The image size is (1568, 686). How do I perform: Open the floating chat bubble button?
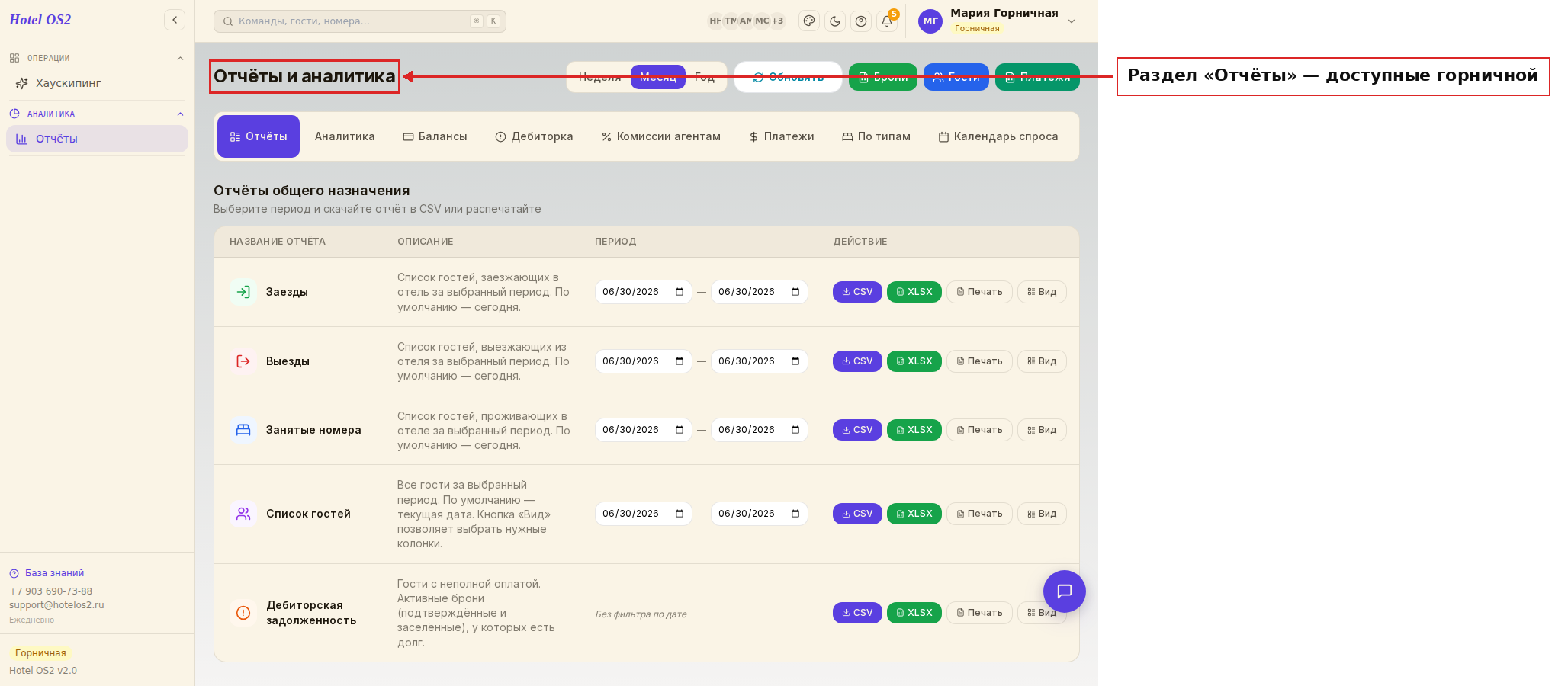tap(1065, 591)
